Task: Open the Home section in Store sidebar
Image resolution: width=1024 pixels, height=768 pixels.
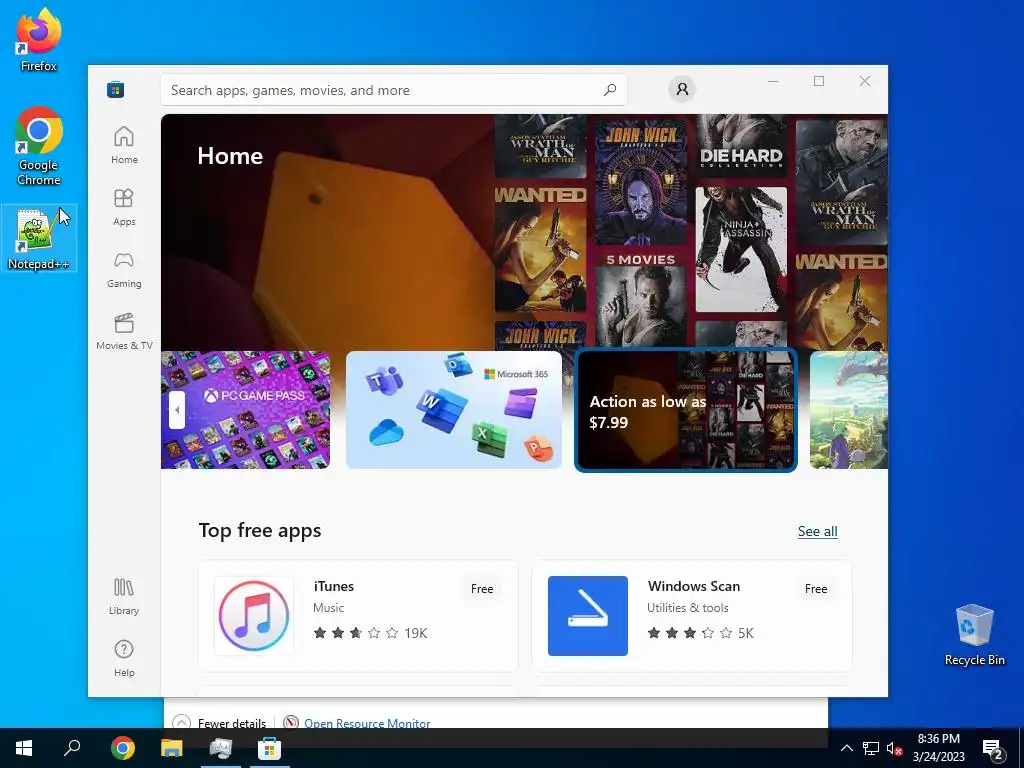Action: (x=124, y=145)
